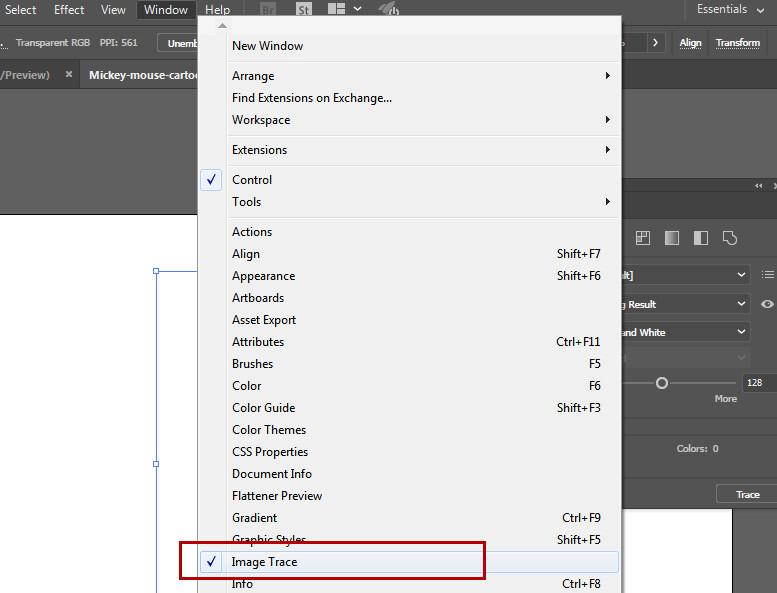777x593 pixels.
Task: Click the Adobe Stock icon
Action: (x=302, y=10)
